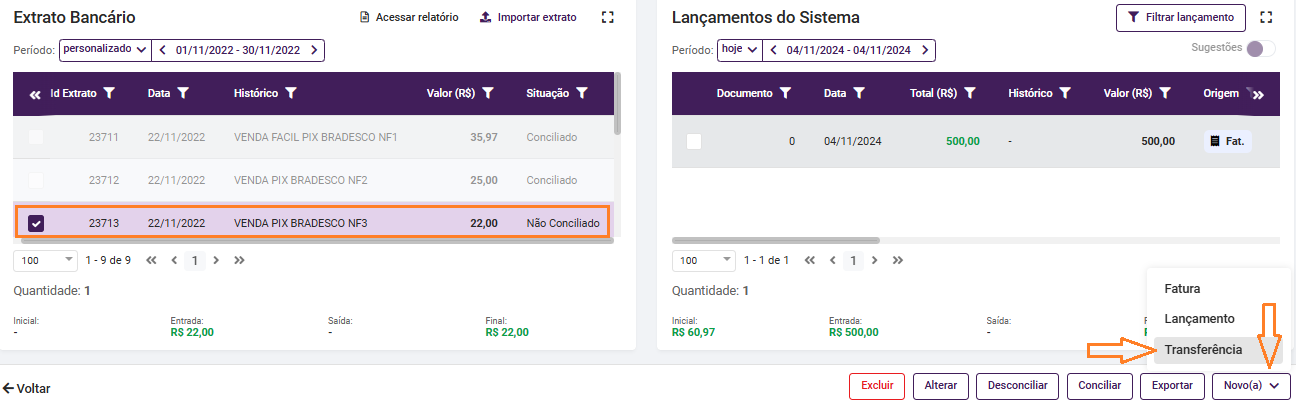This screenshot has height=406, width=1296.
Task: Click the Conciliar button
Action: click(x=1100, y=386)
